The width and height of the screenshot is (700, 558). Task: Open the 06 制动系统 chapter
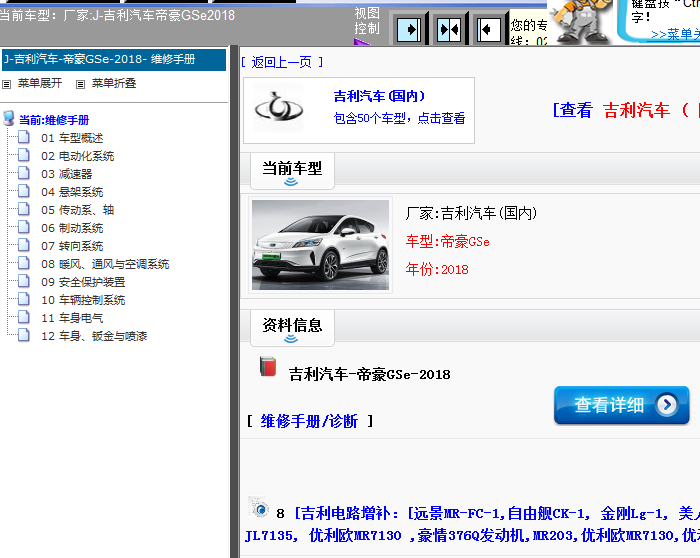click(72, 228)
